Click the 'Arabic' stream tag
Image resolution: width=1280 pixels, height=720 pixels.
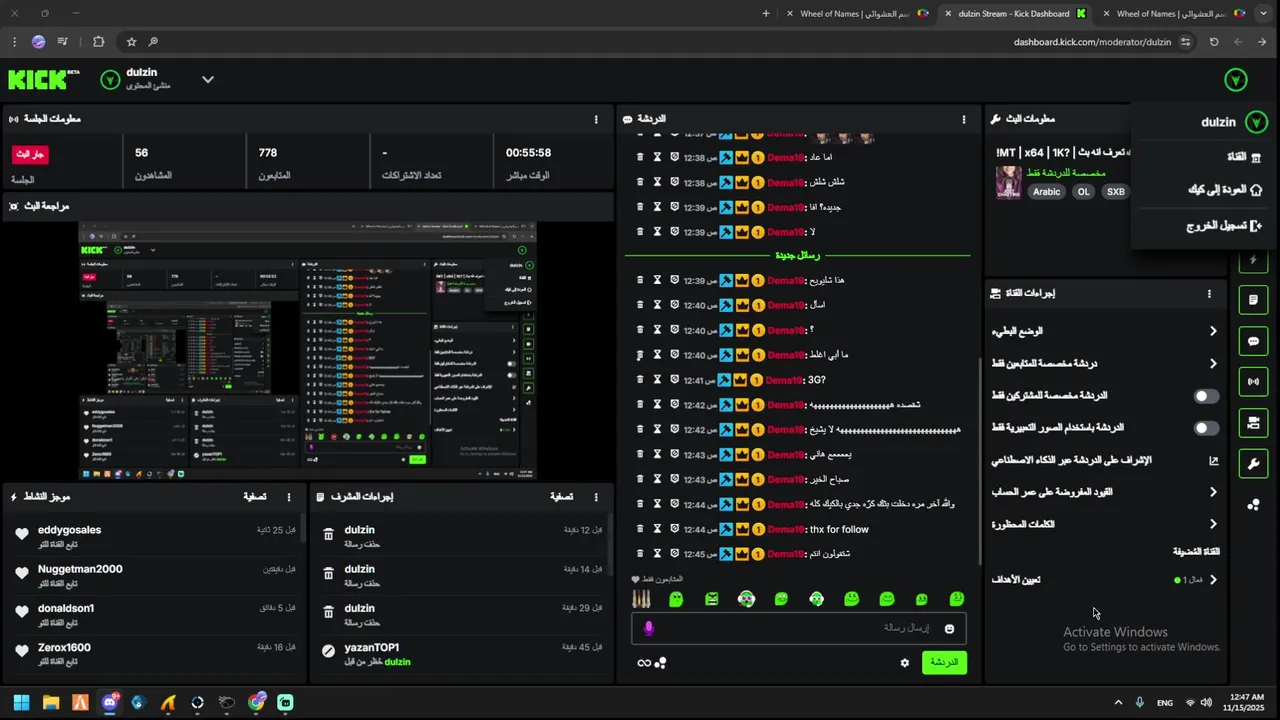click(1046, 192)
